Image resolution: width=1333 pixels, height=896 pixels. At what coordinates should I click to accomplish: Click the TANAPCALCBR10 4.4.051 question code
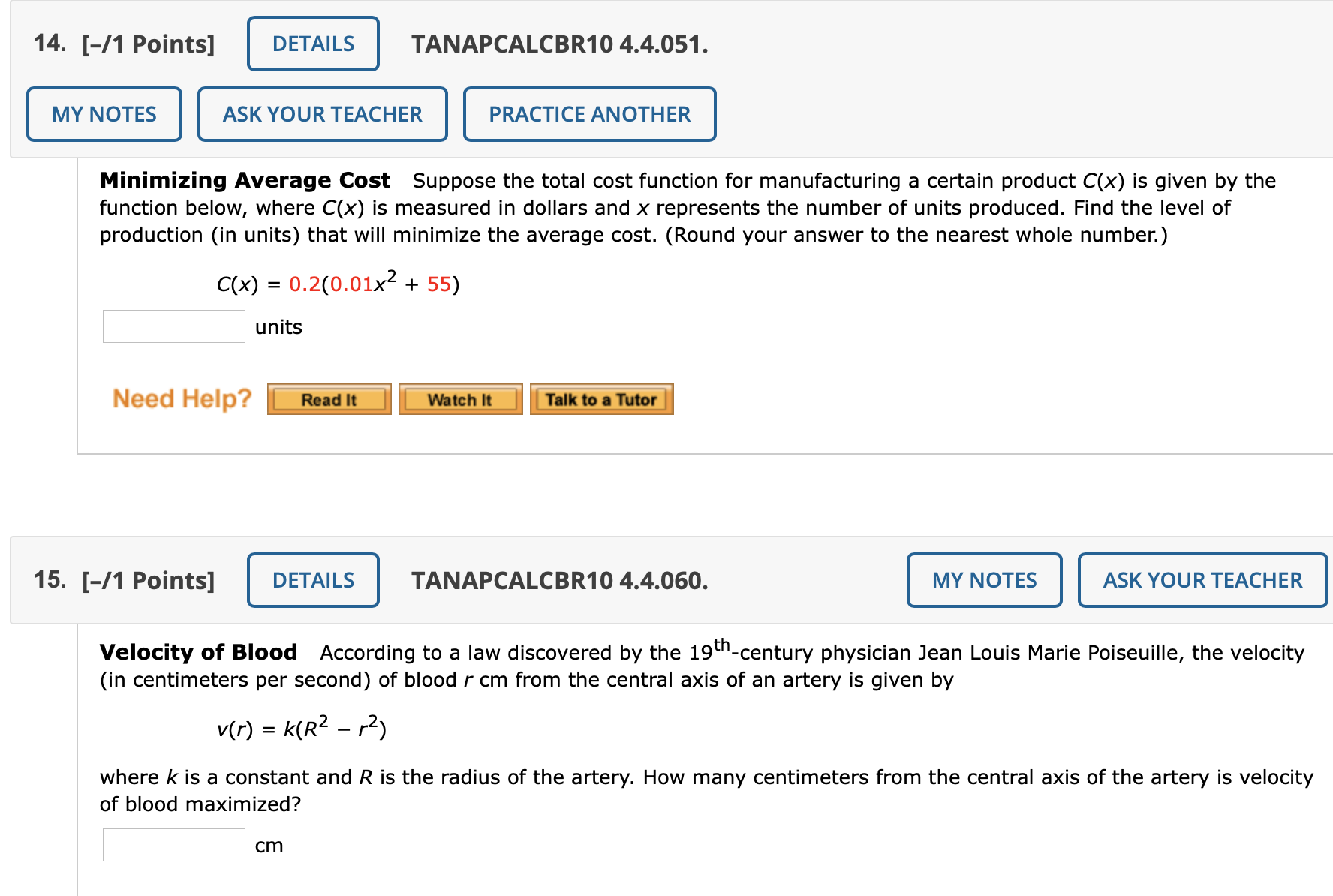tap(559, 44)
